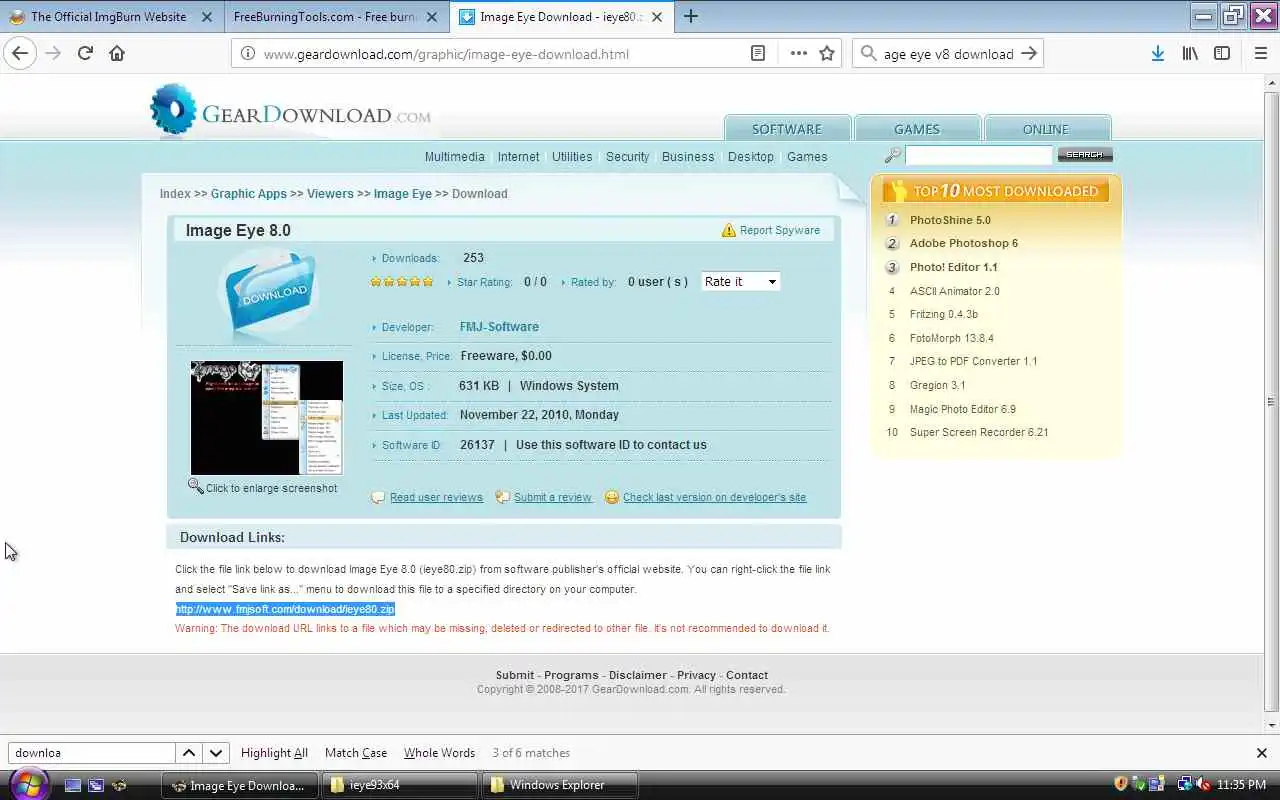Screen dimensions: 1280x800
Task: Open Read user reviews link
Action: click(x=436, y=497)
